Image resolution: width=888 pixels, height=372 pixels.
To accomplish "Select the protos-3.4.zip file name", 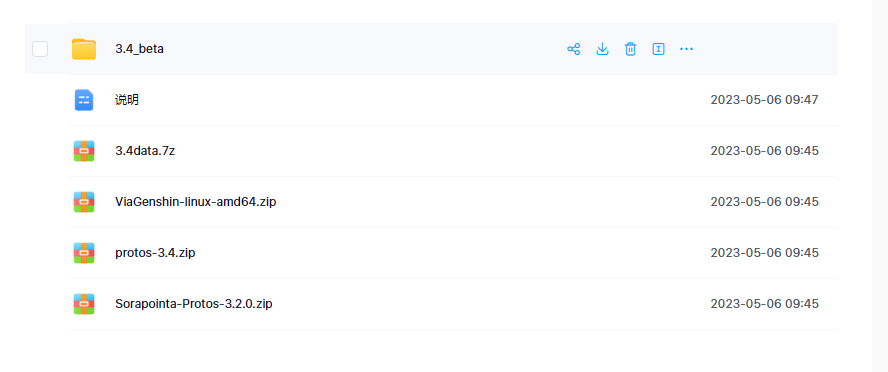I will pyautogui.click(x=155, y=253).
